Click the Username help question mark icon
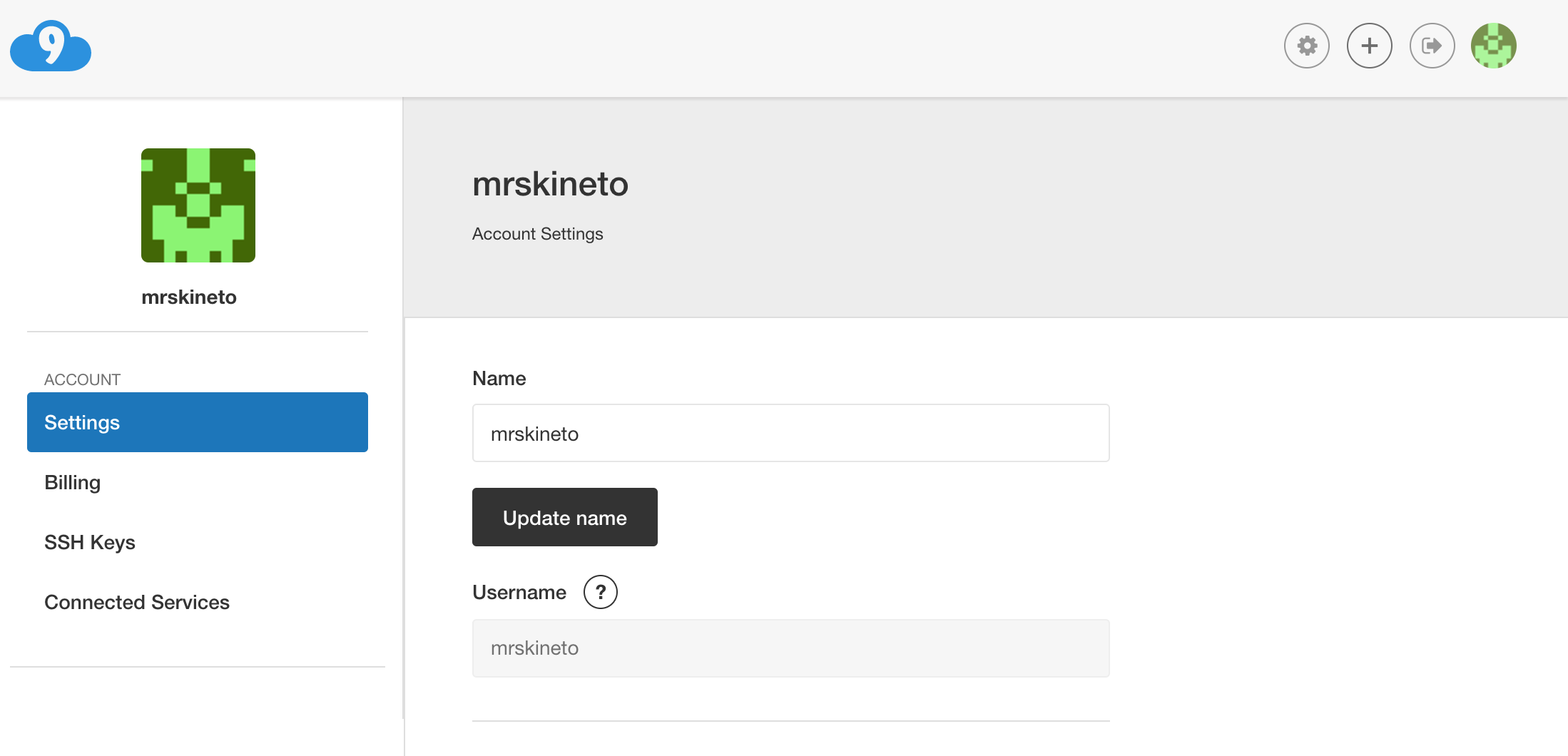 pos(600,592)
